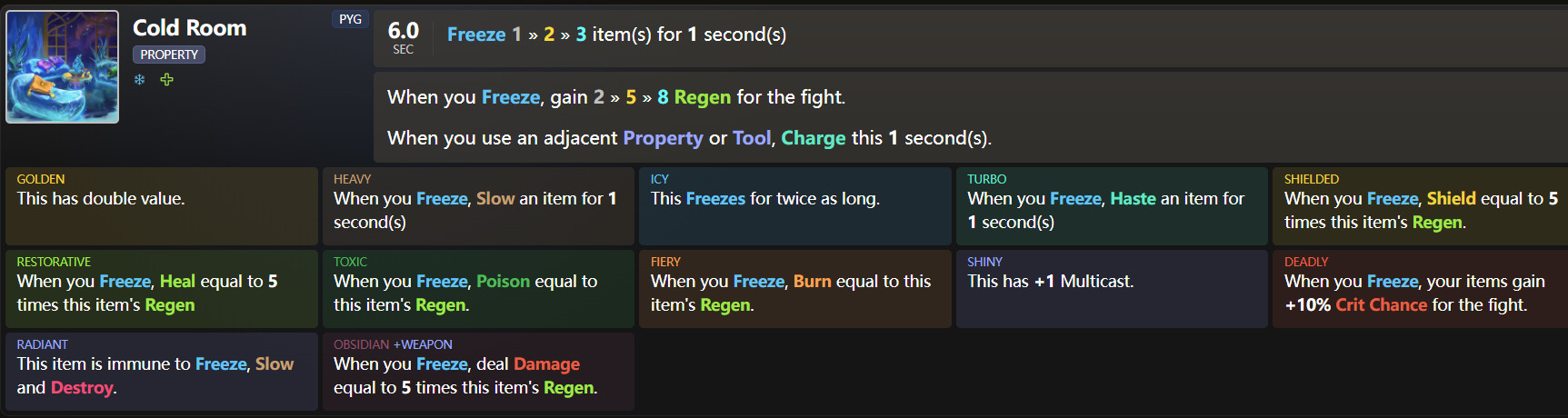Click the Tool keyword link
This screenshot has height=418, width=1568.
click(752, 138)
